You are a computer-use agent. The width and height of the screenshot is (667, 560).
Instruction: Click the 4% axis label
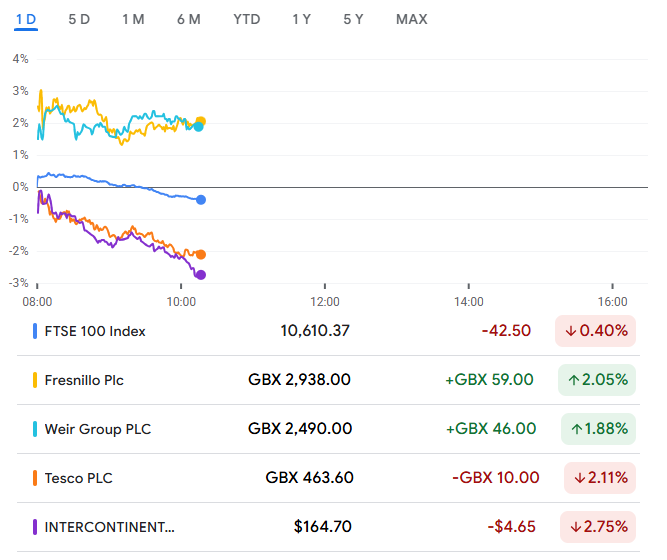[20, 59]
